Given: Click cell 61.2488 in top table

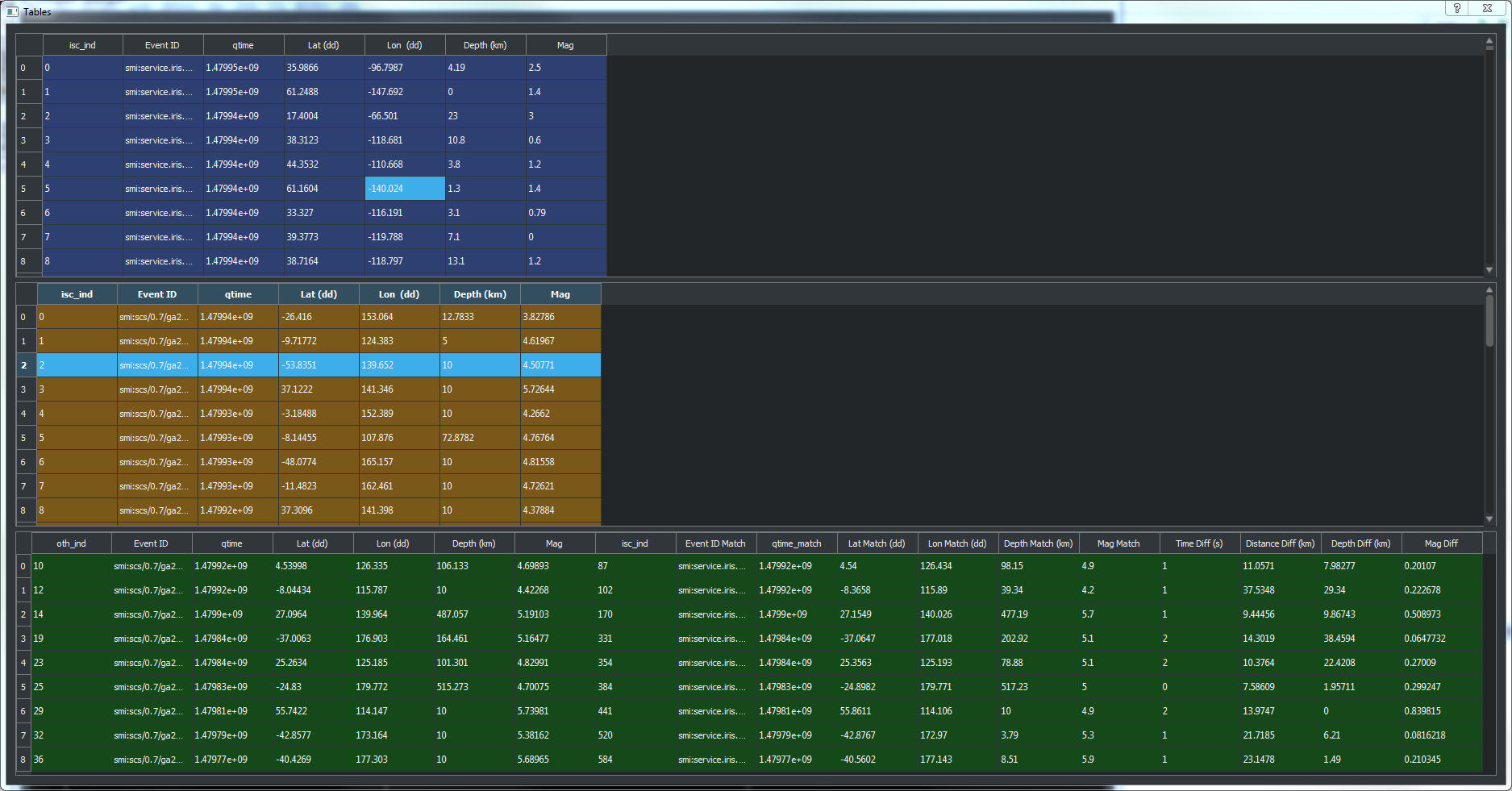Looking at the screenshot, I should (x=324, y=92).
